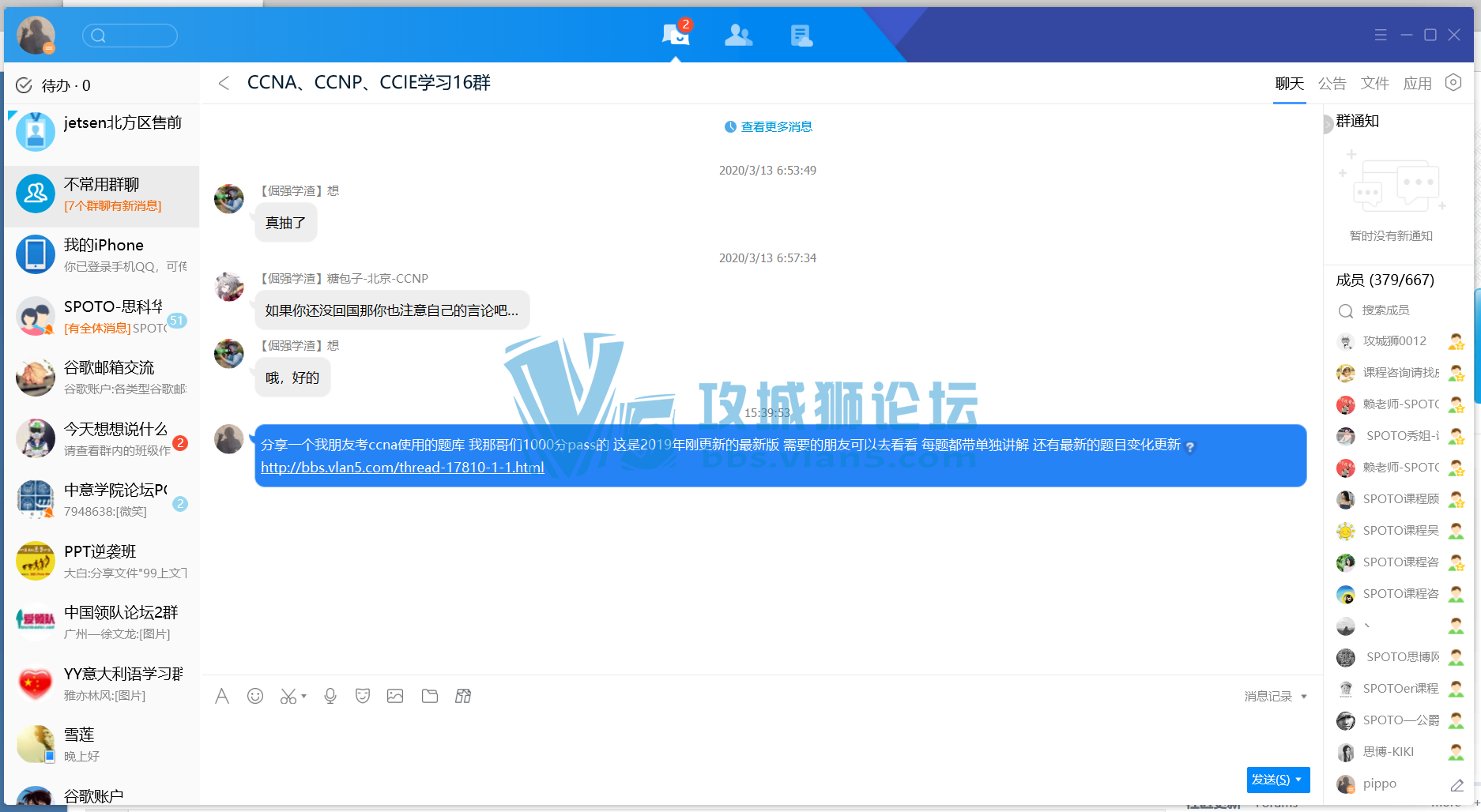
Task: Click the send file folder icon
Action: tap(429, 696)
